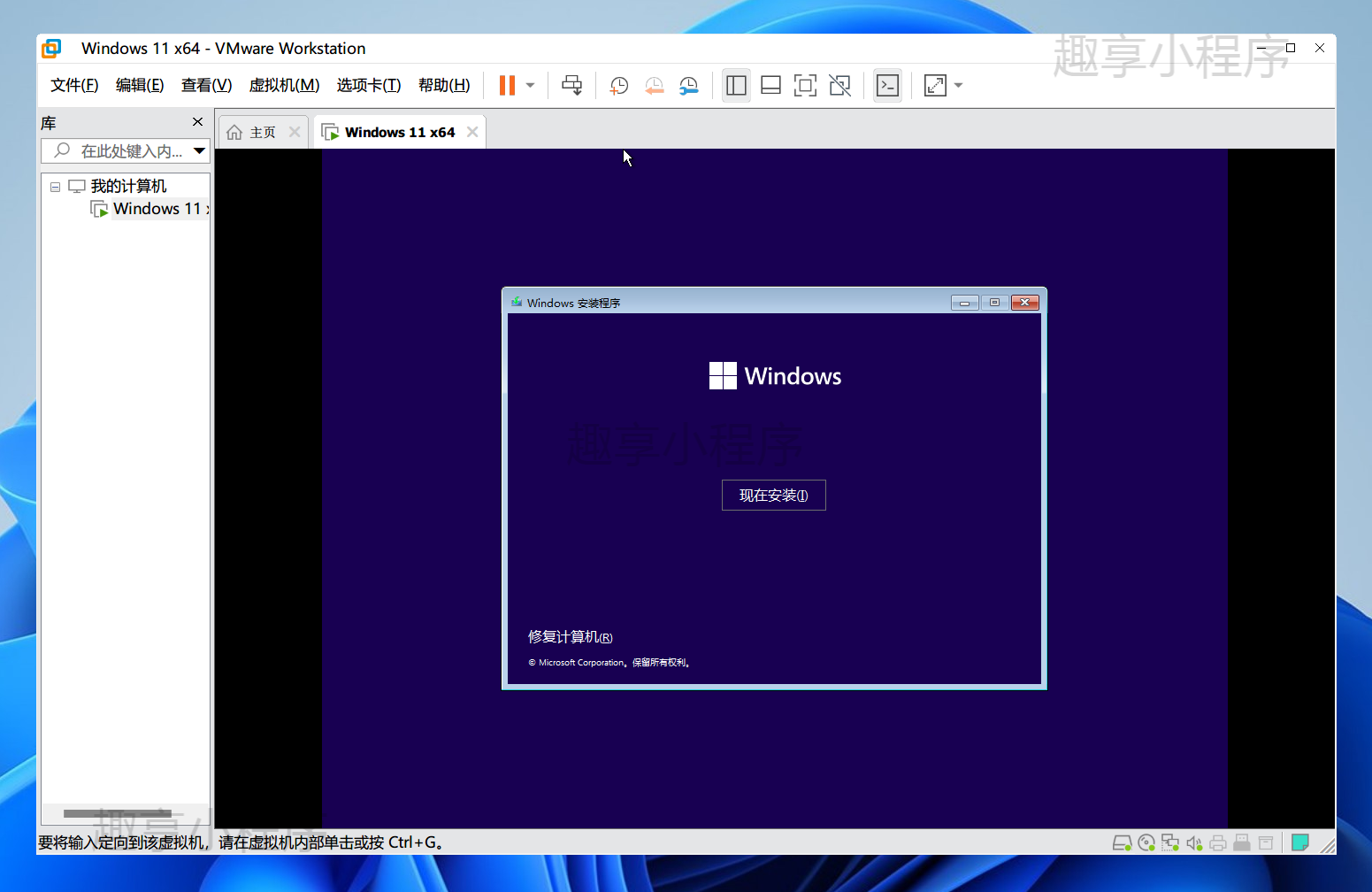The height and width of the screenshot is (892, 1372).
Task: Enter full screen mode
Action: (805, 85)
